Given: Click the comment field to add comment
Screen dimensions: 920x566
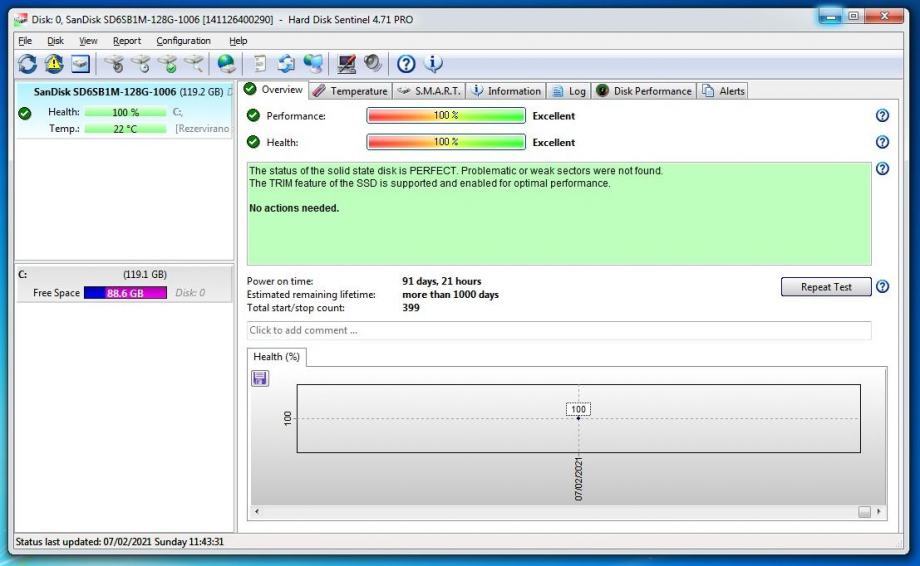Looking at the screenshot, I should point(559,330).
